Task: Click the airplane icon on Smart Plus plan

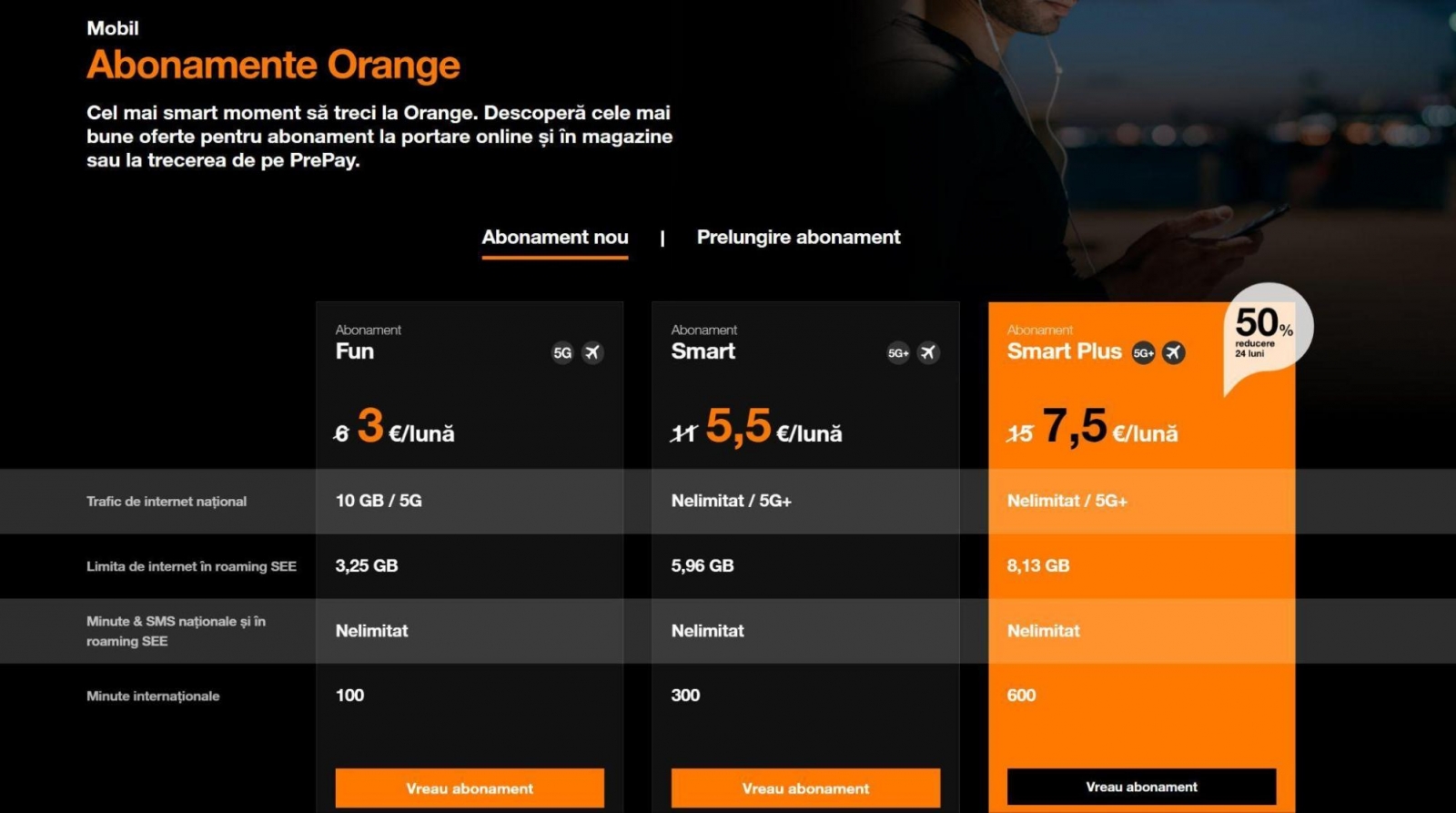Action: coord(1174,352)
